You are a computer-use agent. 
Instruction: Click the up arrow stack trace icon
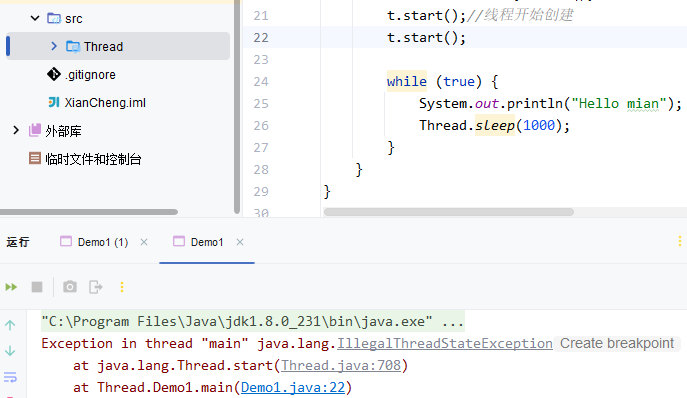point(10,325)
